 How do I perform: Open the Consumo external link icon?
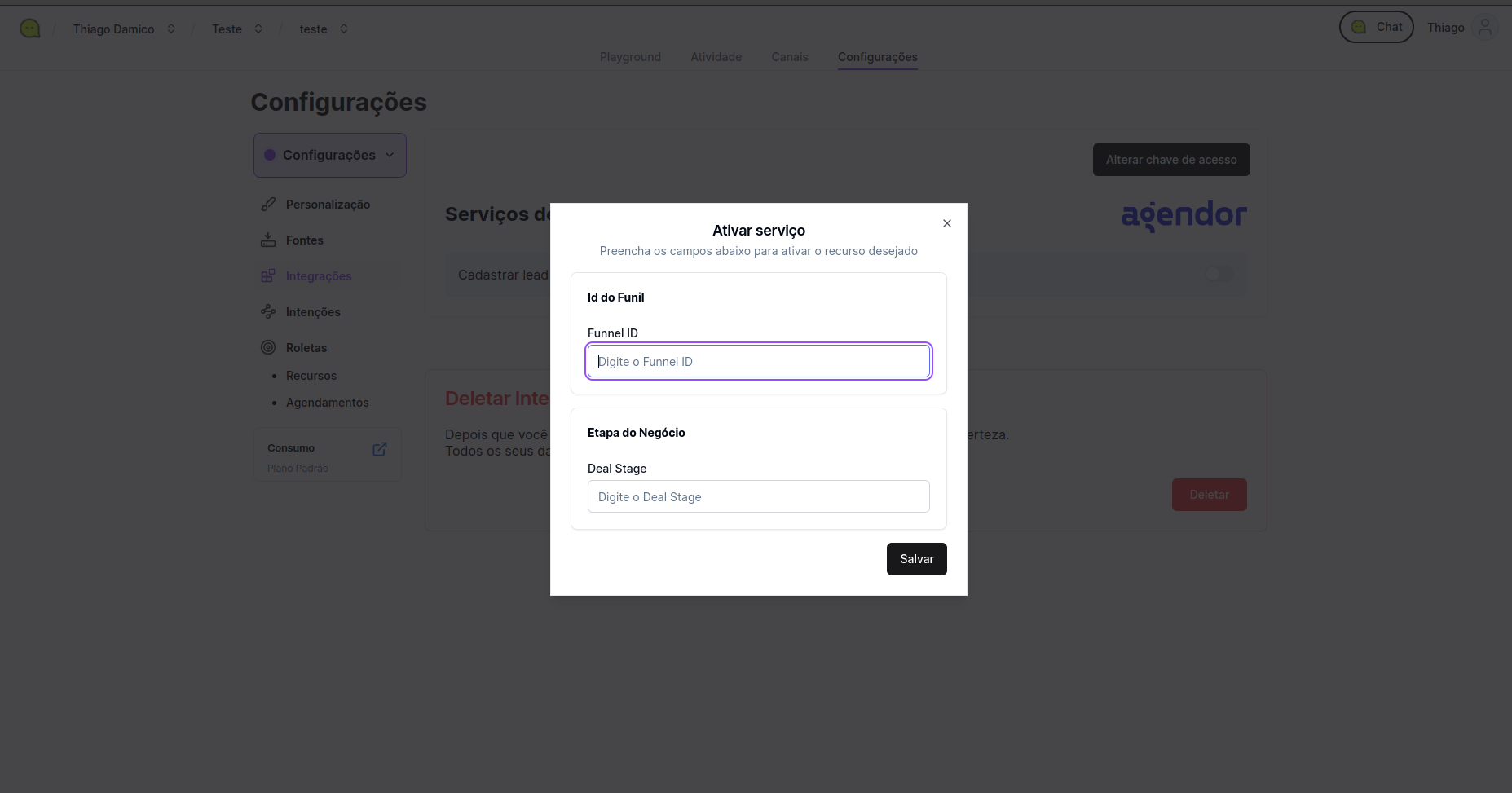pos(380,449)
